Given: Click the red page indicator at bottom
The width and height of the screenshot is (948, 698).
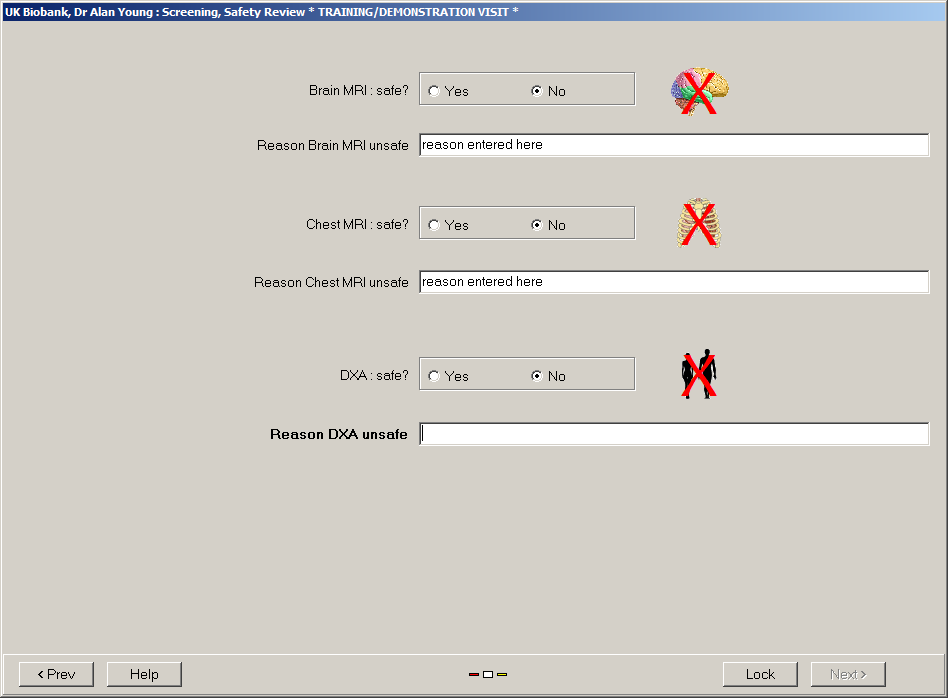Looking at the screenshot, I should tap(474, 675).
